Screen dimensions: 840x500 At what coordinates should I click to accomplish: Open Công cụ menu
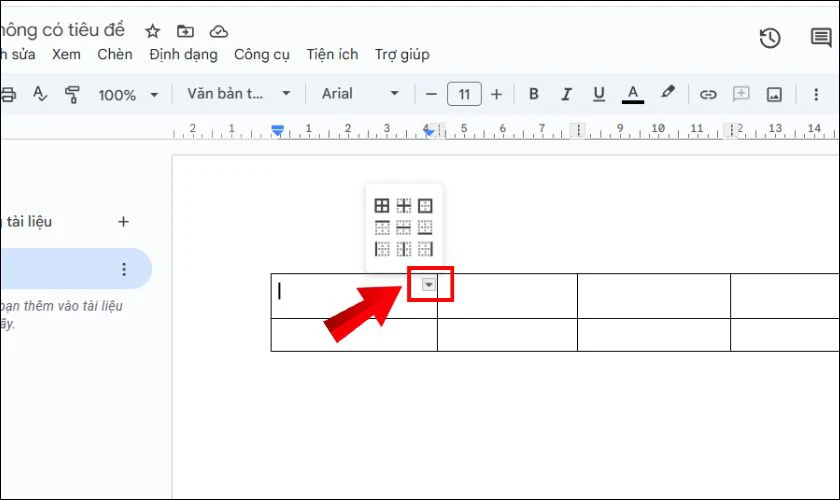[x=261, y=55]
